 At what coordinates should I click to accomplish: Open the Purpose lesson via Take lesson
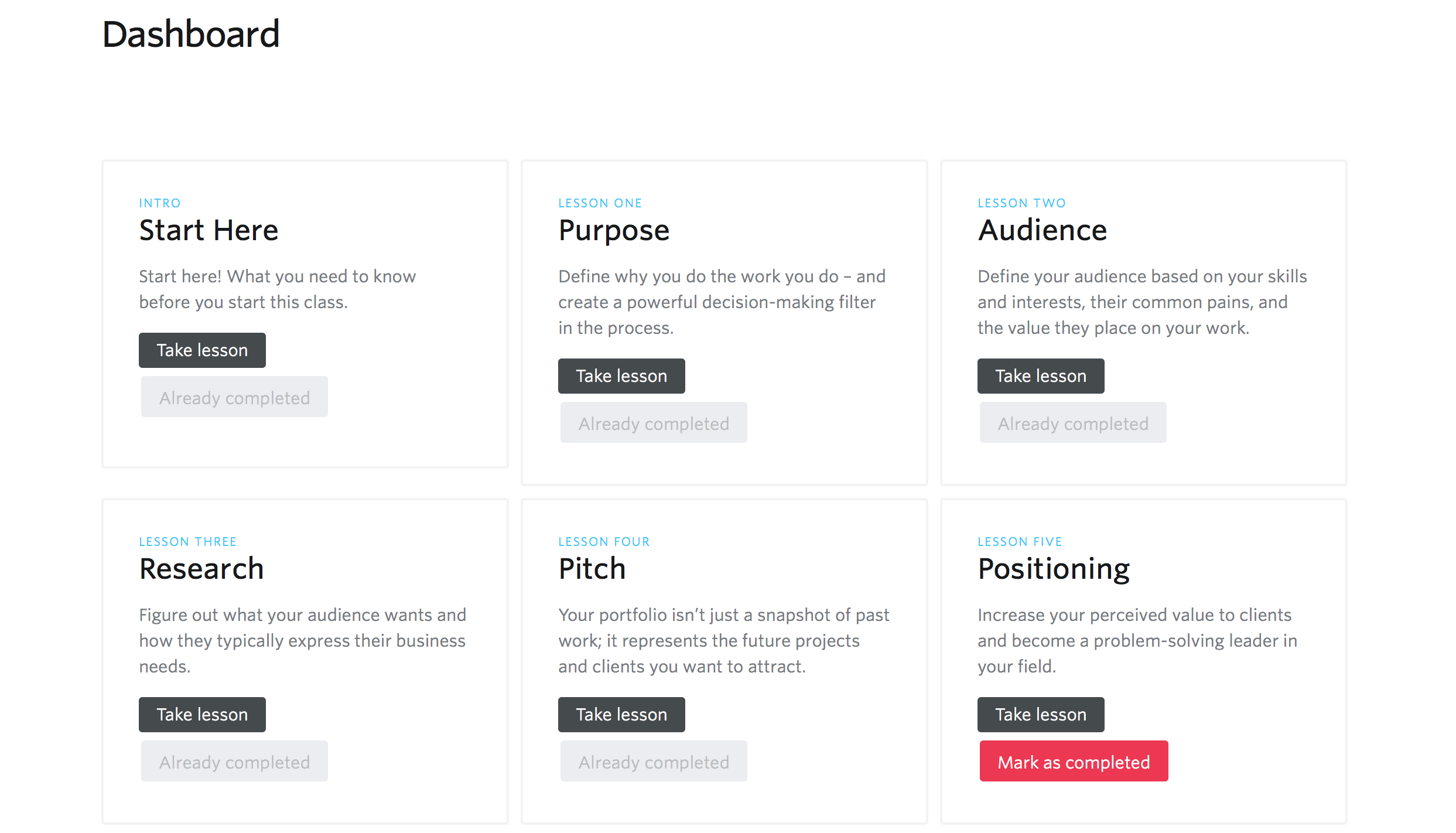(x=621, y=376)
